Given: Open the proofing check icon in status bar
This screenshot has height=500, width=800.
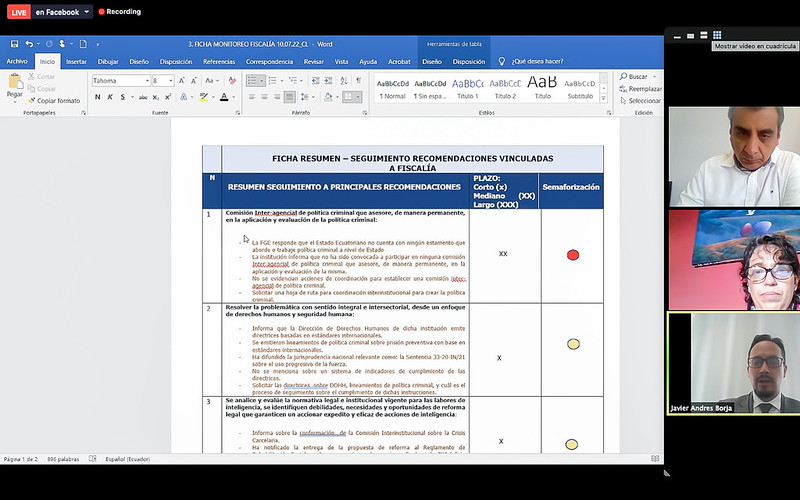Looking at the screenshot, I should point(92,459).
